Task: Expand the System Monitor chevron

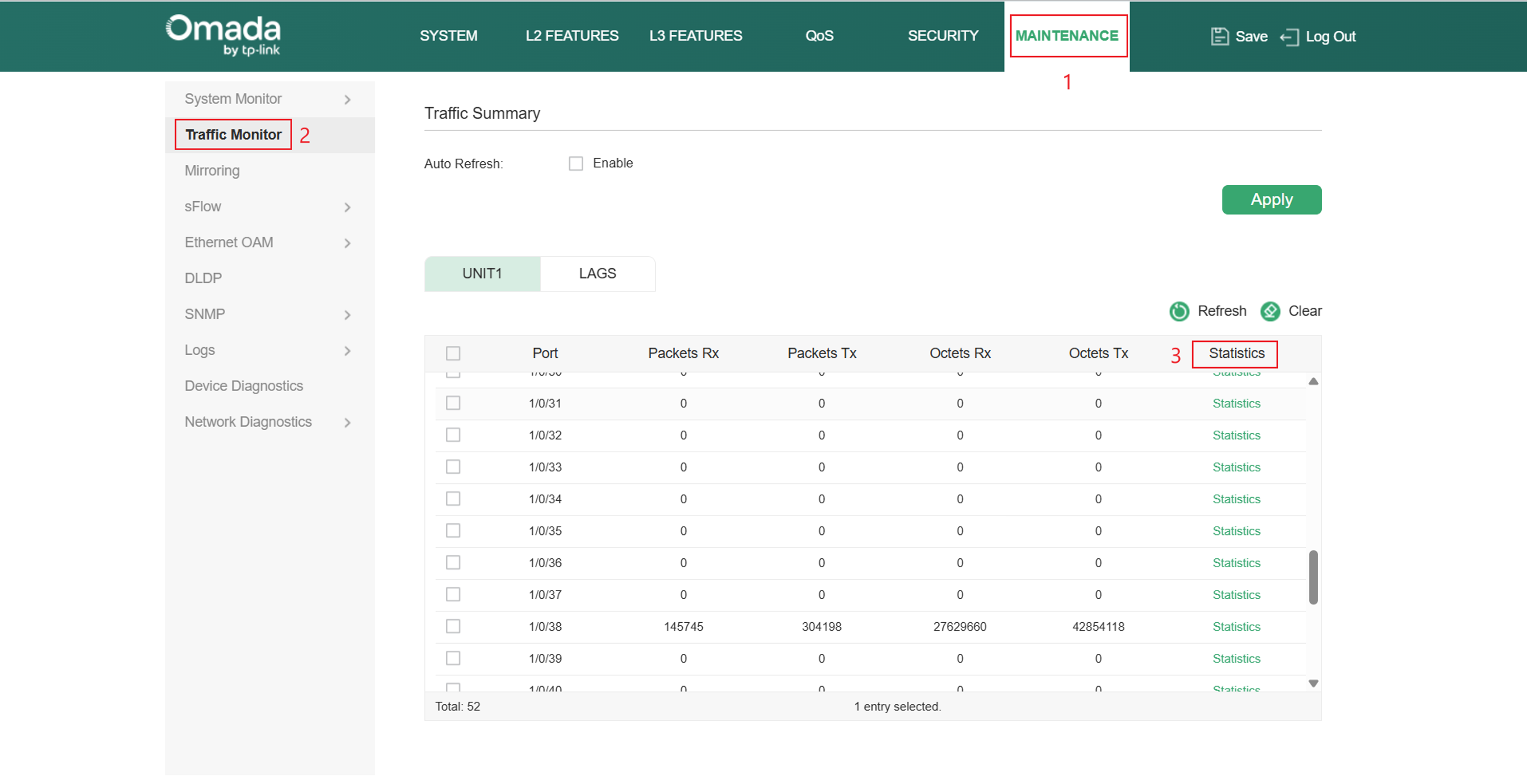Action: [347, 100]
